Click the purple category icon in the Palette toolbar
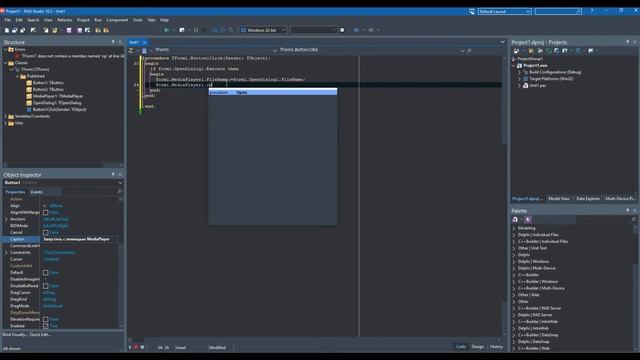Viewport: 640px width, 360px height. coord(527,220)
